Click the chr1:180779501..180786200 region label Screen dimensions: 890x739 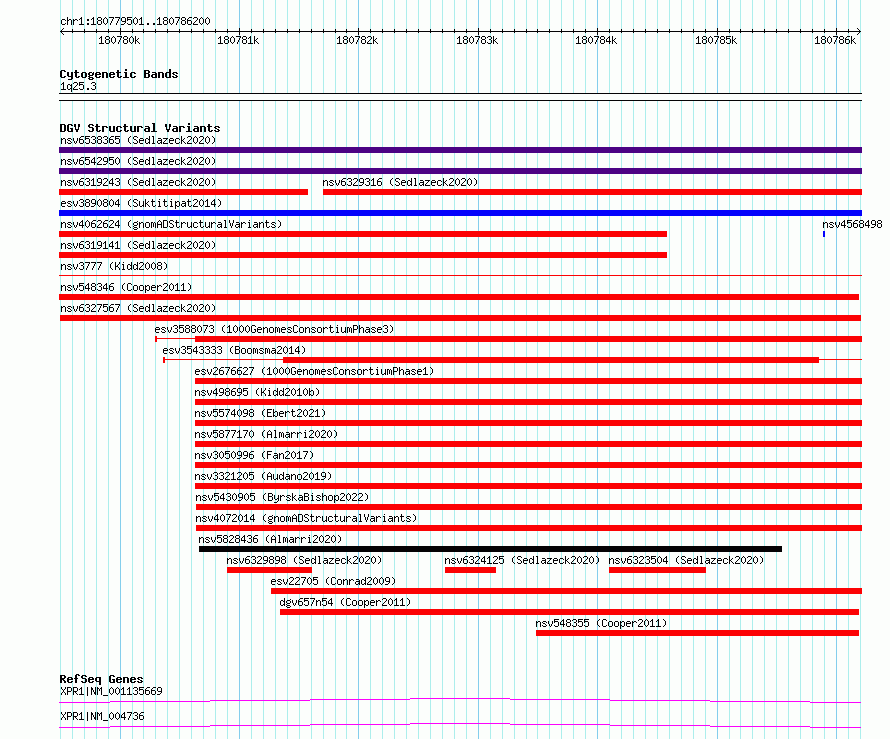tap(135, 21)
